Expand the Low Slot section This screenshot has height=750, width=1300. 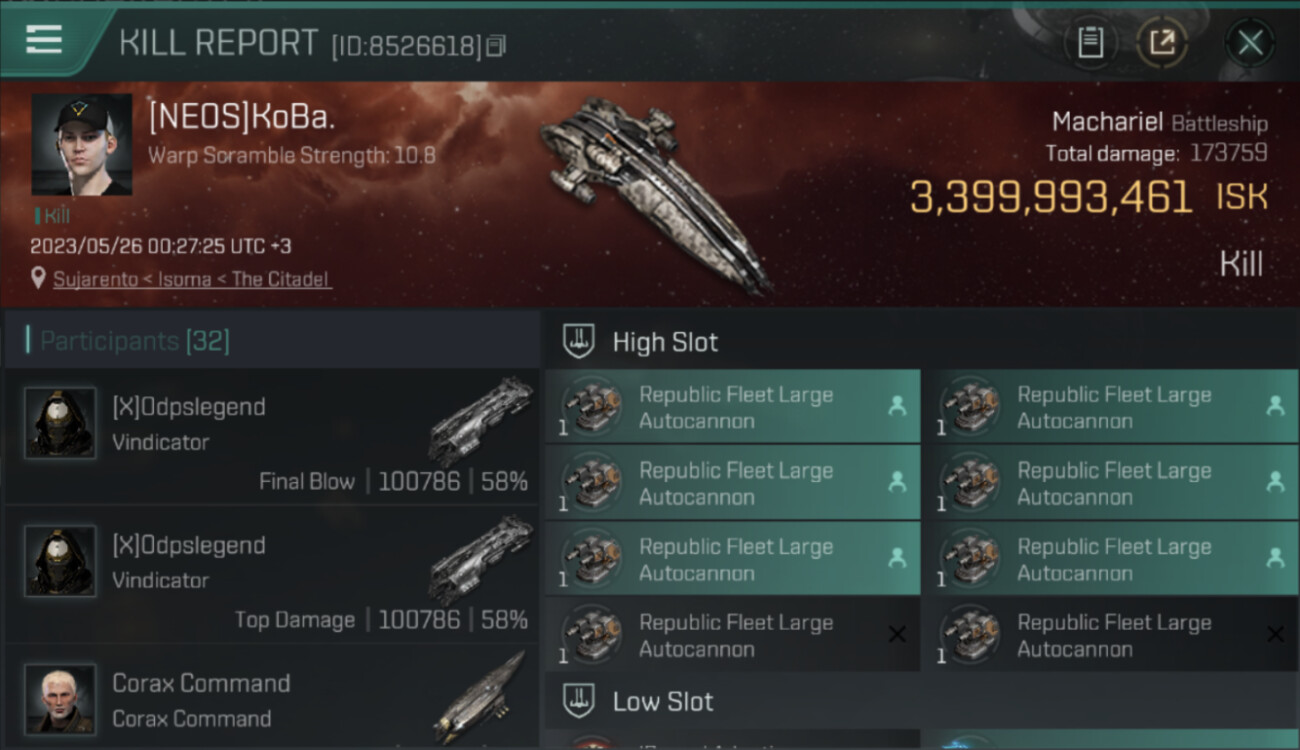[x=663, y=702]
